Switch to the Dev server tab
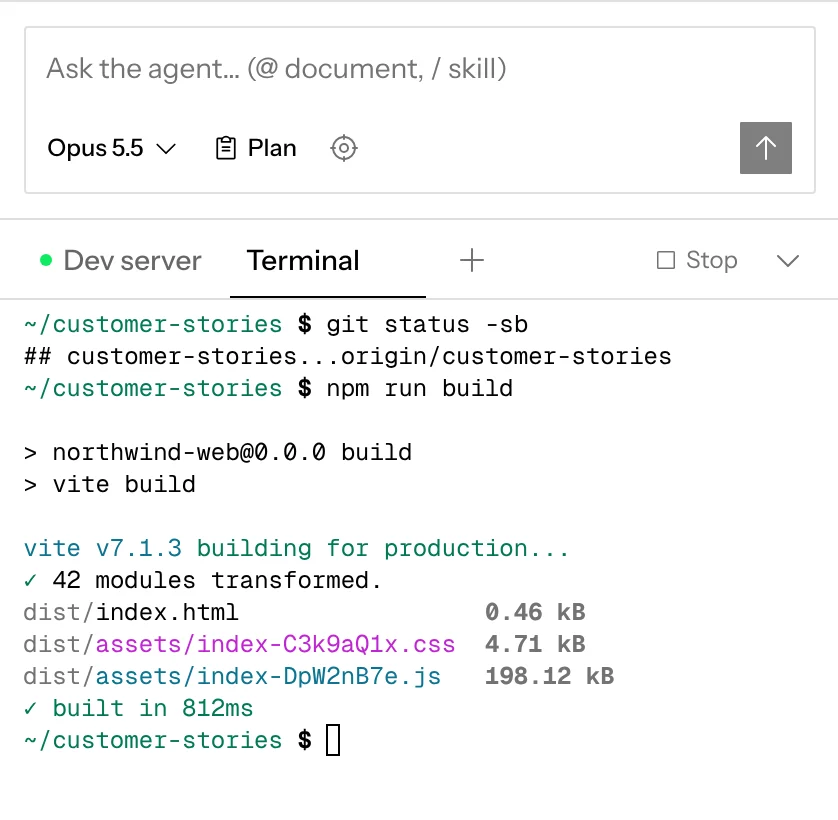This screenshot has width=838, height=820. pos(121,261)
